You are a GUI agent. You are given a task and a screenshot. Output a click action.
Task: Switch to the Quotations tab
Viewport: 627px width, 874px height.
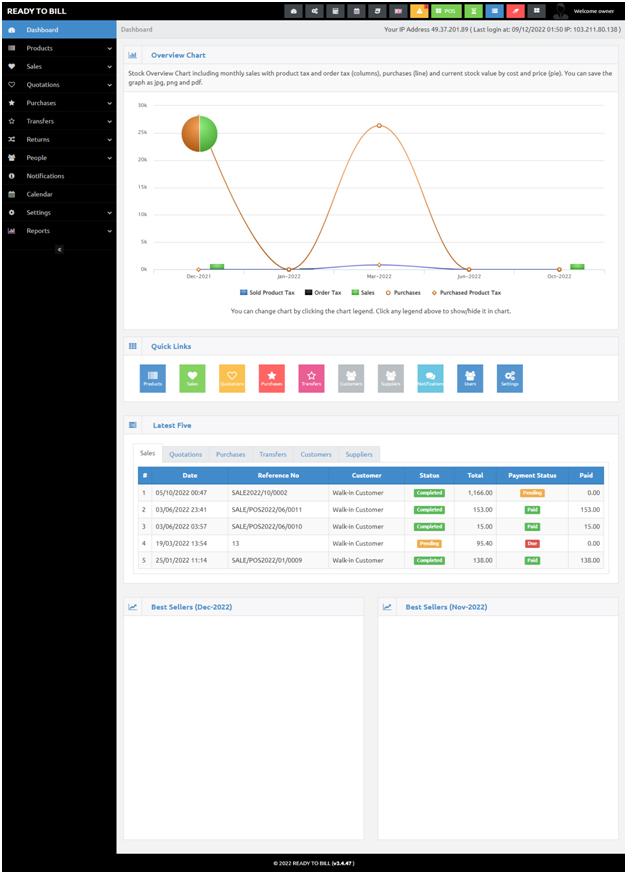point(186,454)
